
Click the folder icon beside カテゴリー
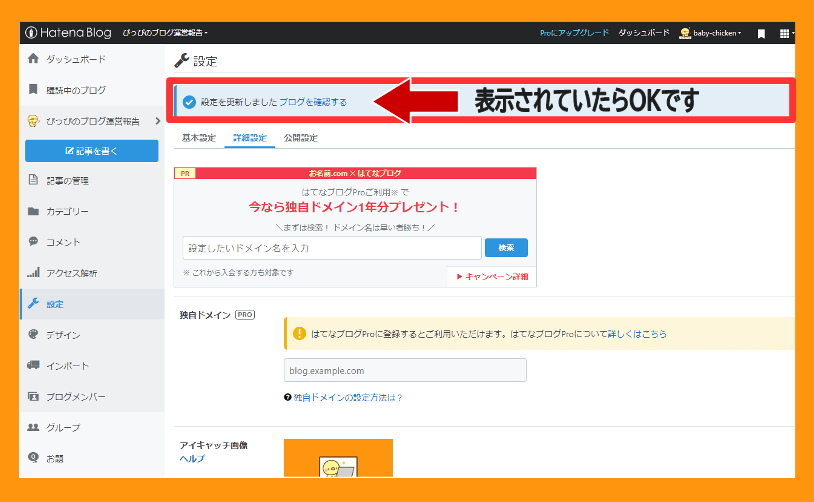(33, 211)
